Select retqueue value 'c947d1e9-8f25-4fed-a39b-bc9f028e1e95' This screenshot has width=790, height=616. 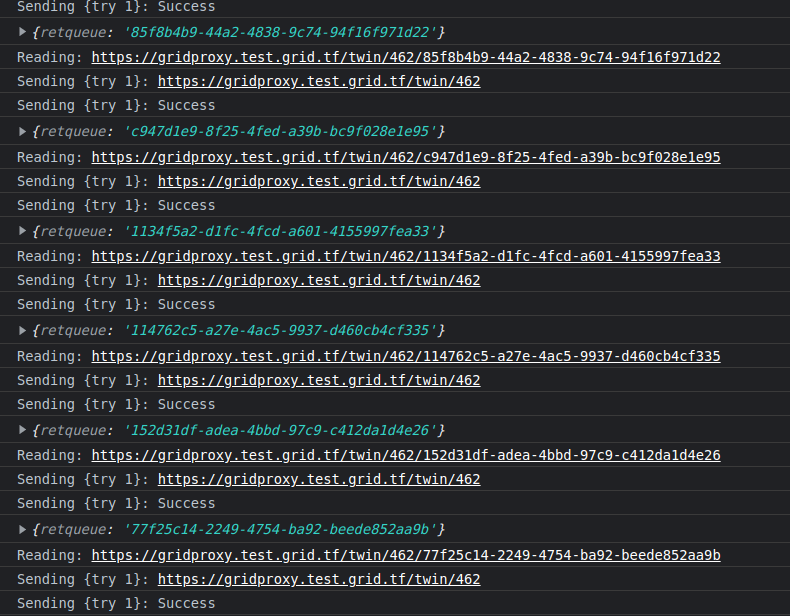(280, 131)
